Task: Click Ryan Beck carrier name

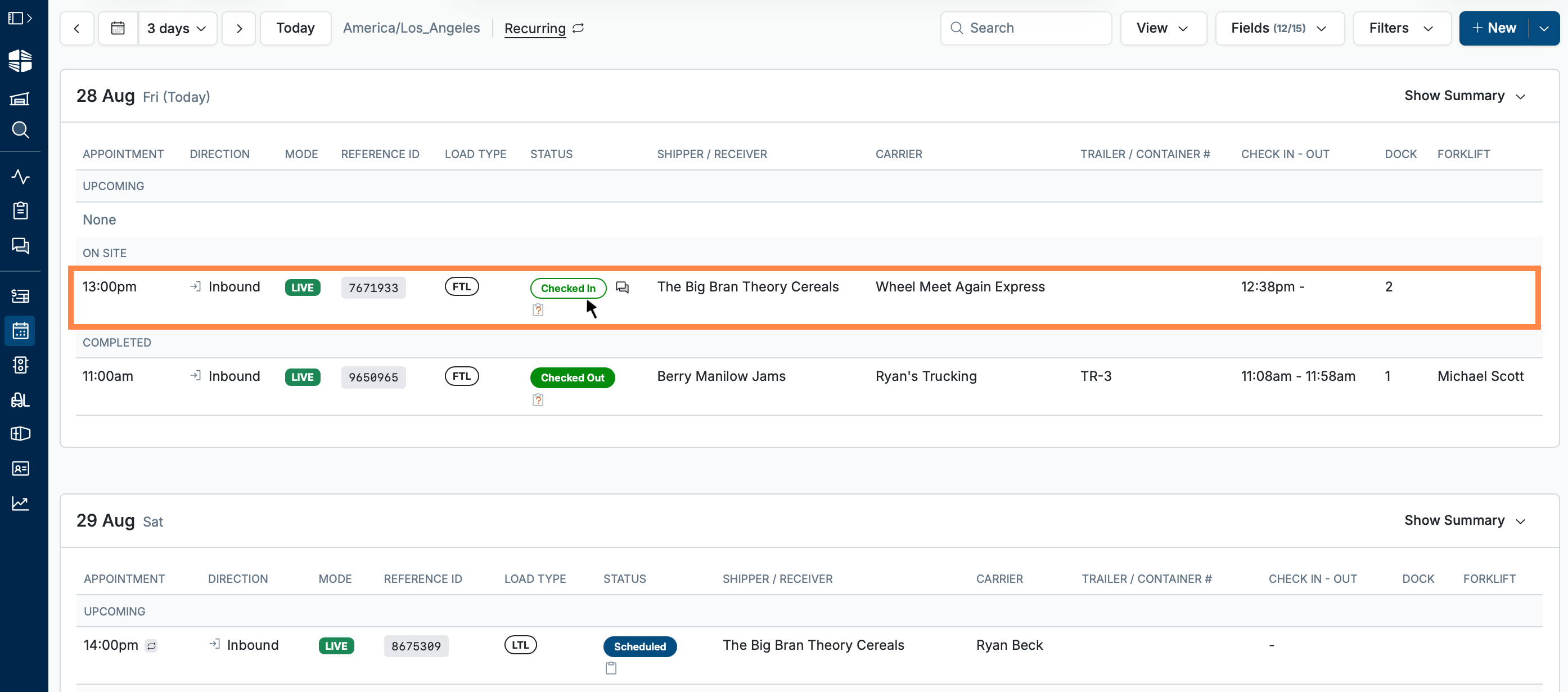Action: click(x=1009, y=645)
